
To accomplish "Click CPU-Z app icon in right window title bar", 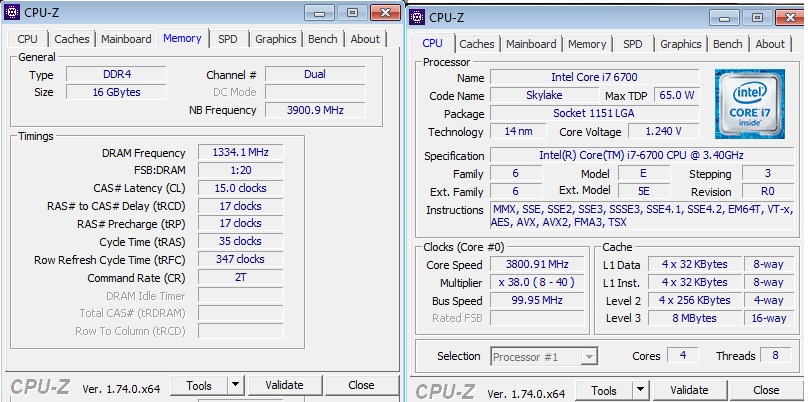I will click(417, 18).
